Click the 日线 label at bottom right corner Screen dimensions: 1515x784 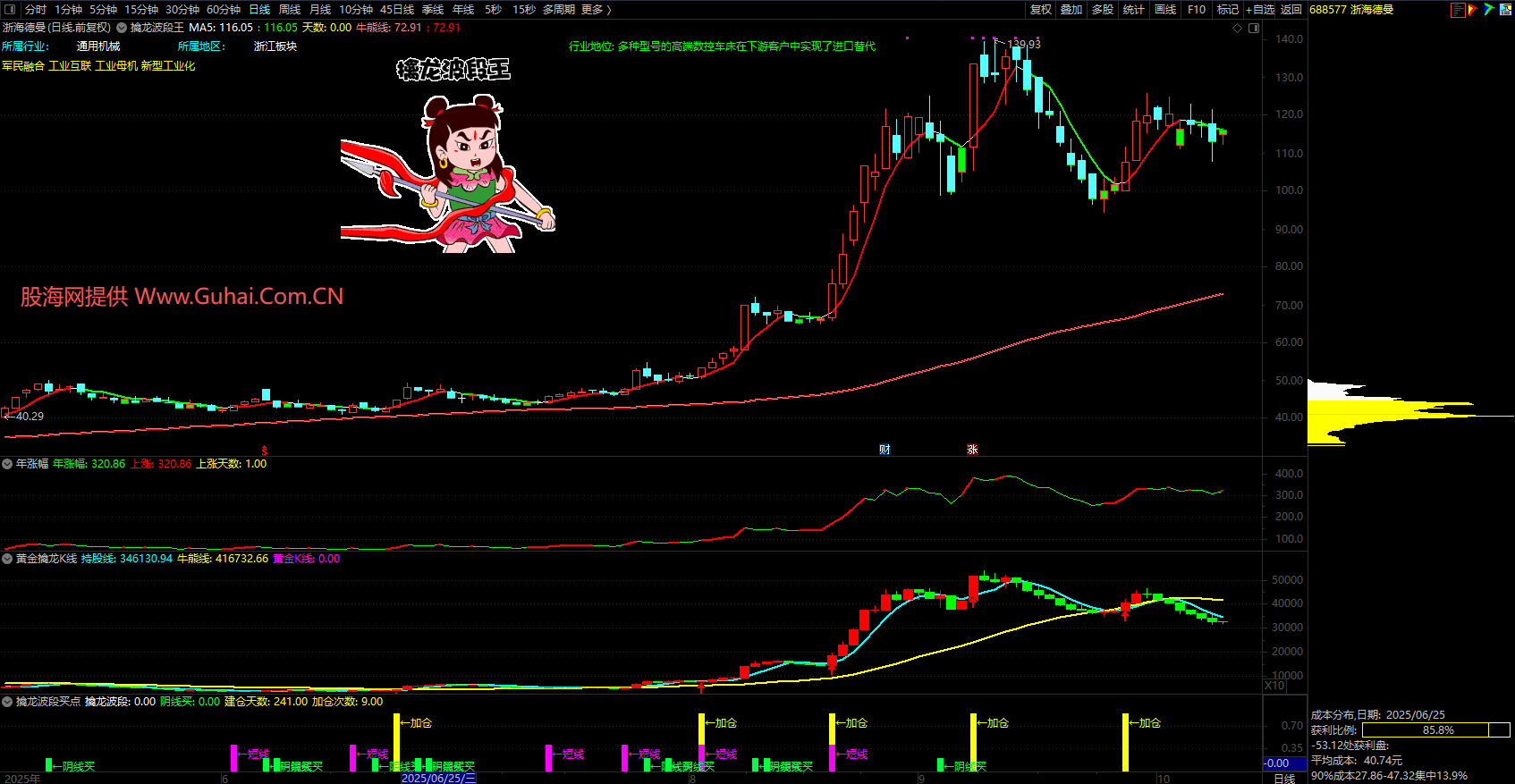click(x=1284, y=779)
